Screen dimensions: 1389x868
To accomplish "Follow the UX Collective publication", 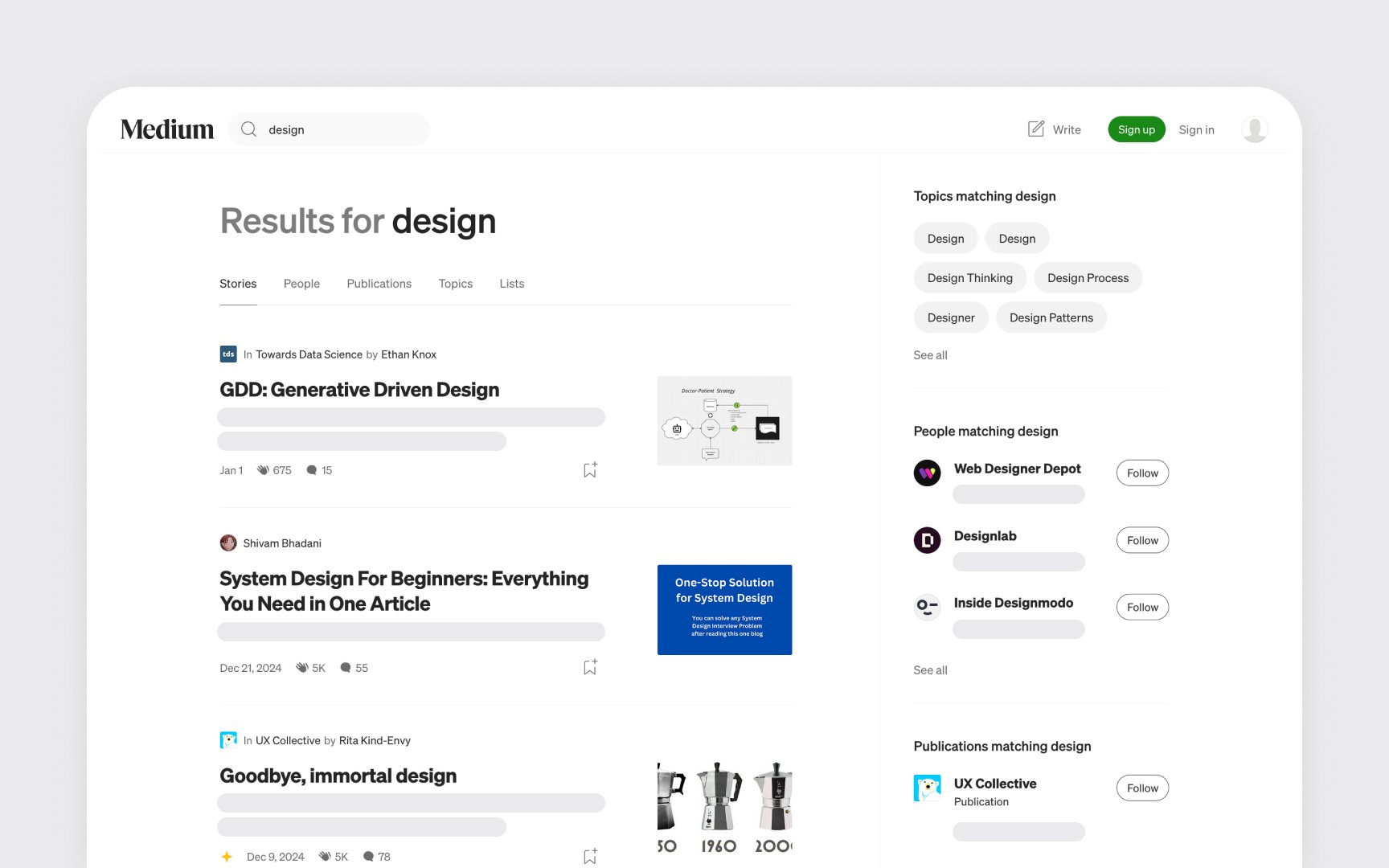I will pyautogui.click(x=1142, y=788).
